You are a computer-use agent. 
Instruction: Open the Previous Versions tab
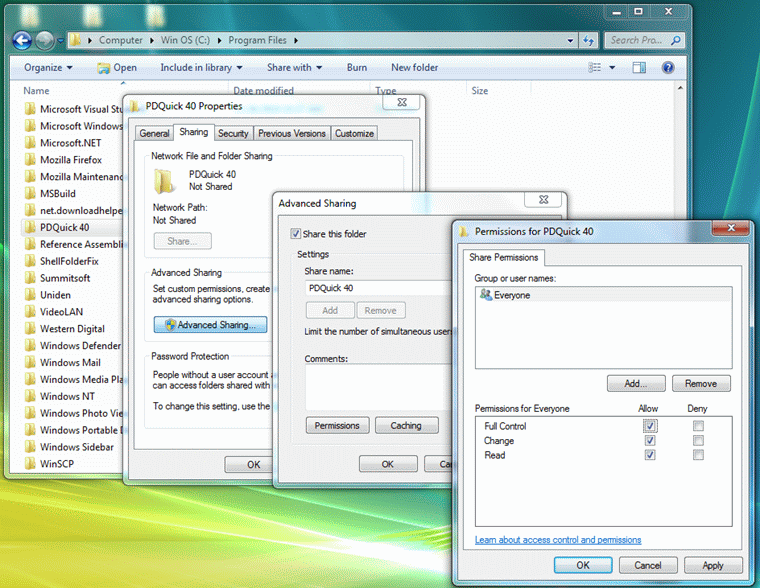(291, 133)
